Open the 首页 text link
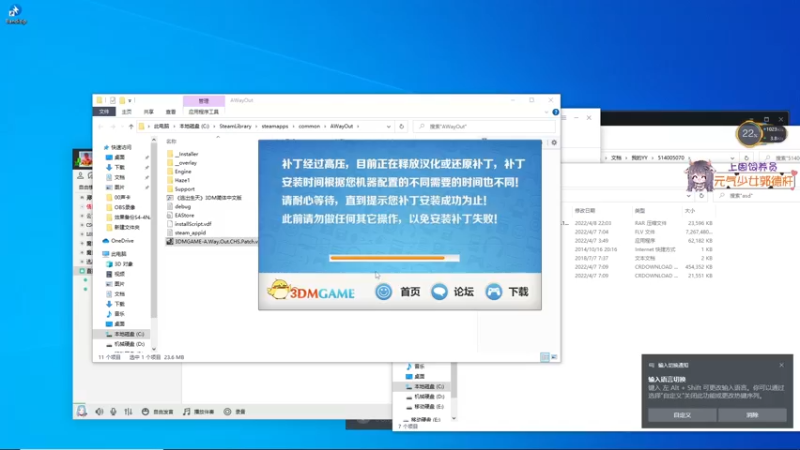Screen dimensions: 800x450 point(410,292)
